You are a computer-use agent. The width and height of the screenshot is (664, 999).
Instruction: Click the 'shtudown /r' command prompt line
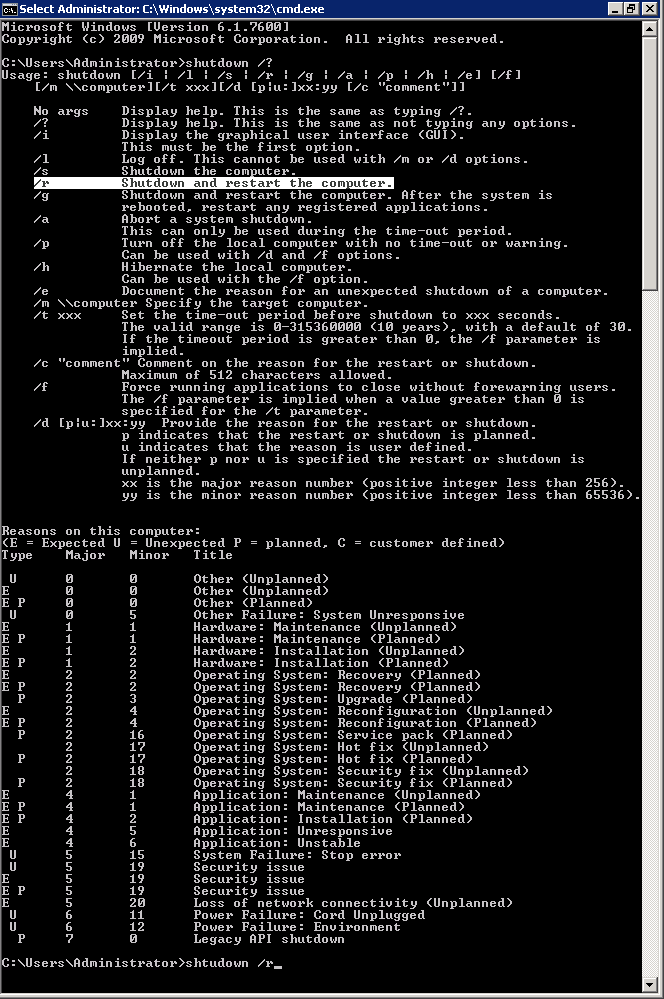pyautogui.click(x=138, y=963)
